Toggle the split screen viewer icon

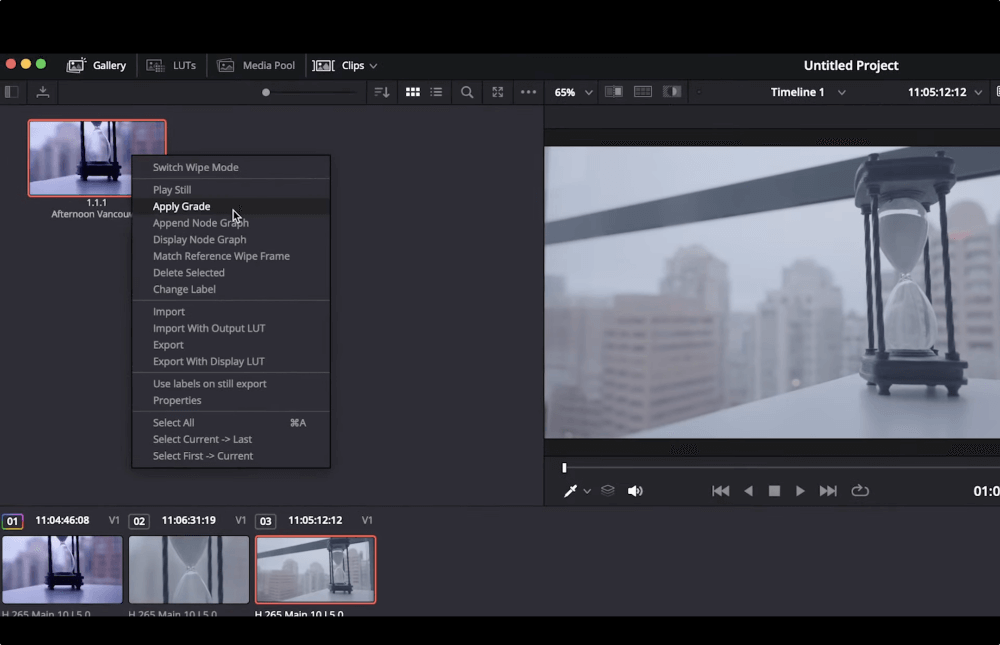[643, 92]
